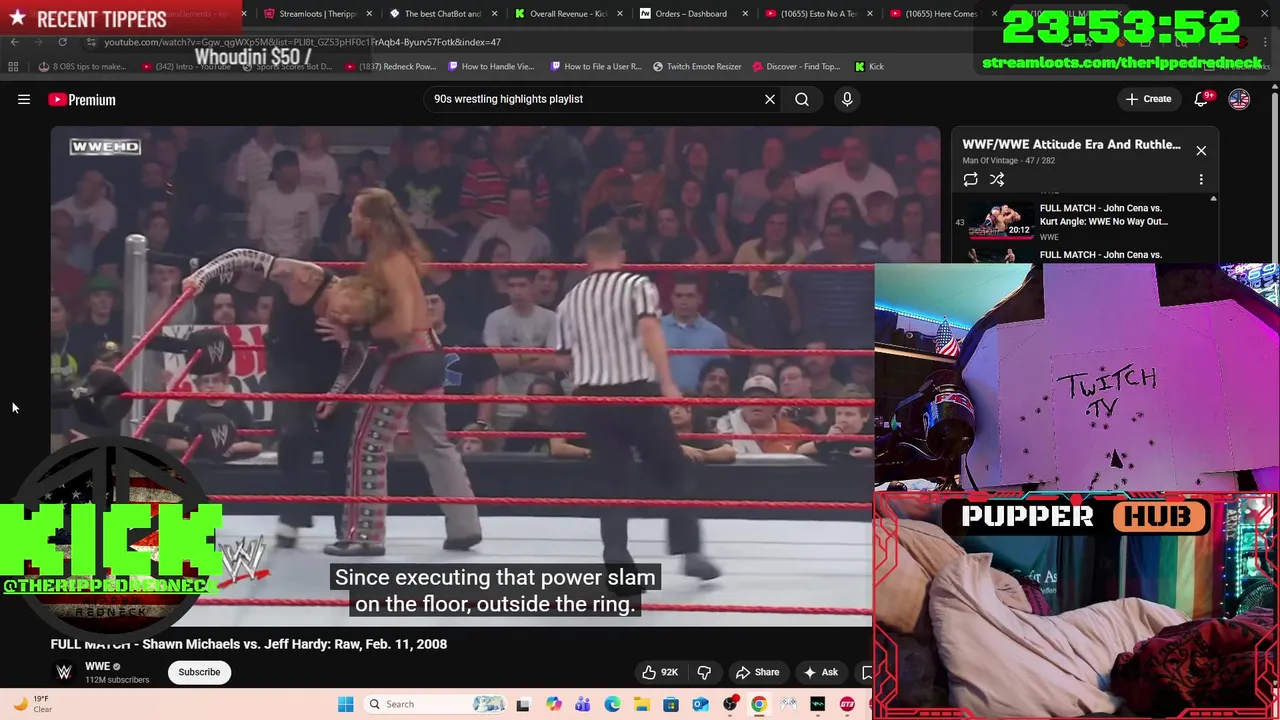Image resolution: width=1280 pixels, height=720 pixels.
Task: Open File Explorer on the taskbar
Action: pyautogui.click(x=641, y=704)
